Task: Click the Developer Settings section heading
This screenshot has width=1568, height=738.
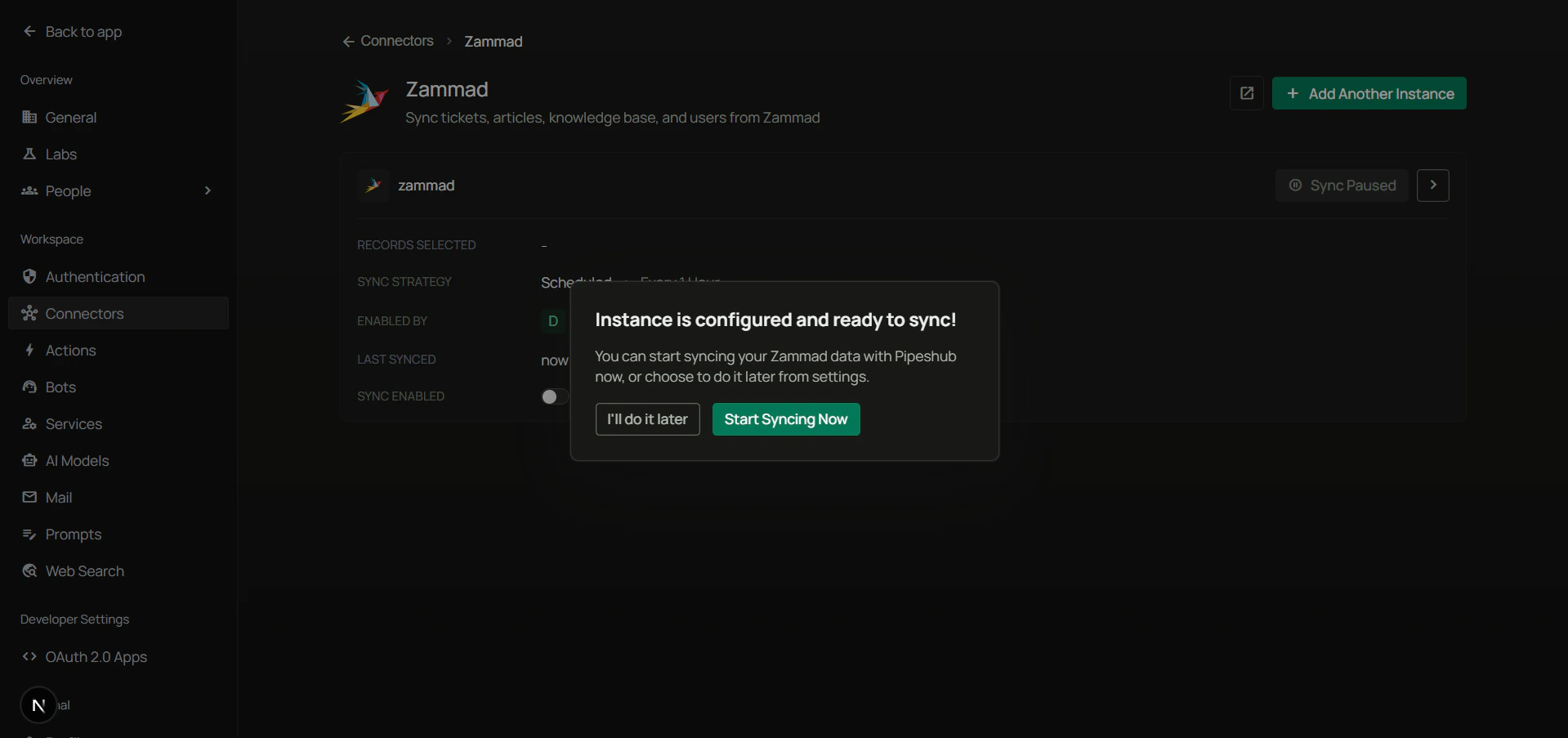Action: point(75,619)
